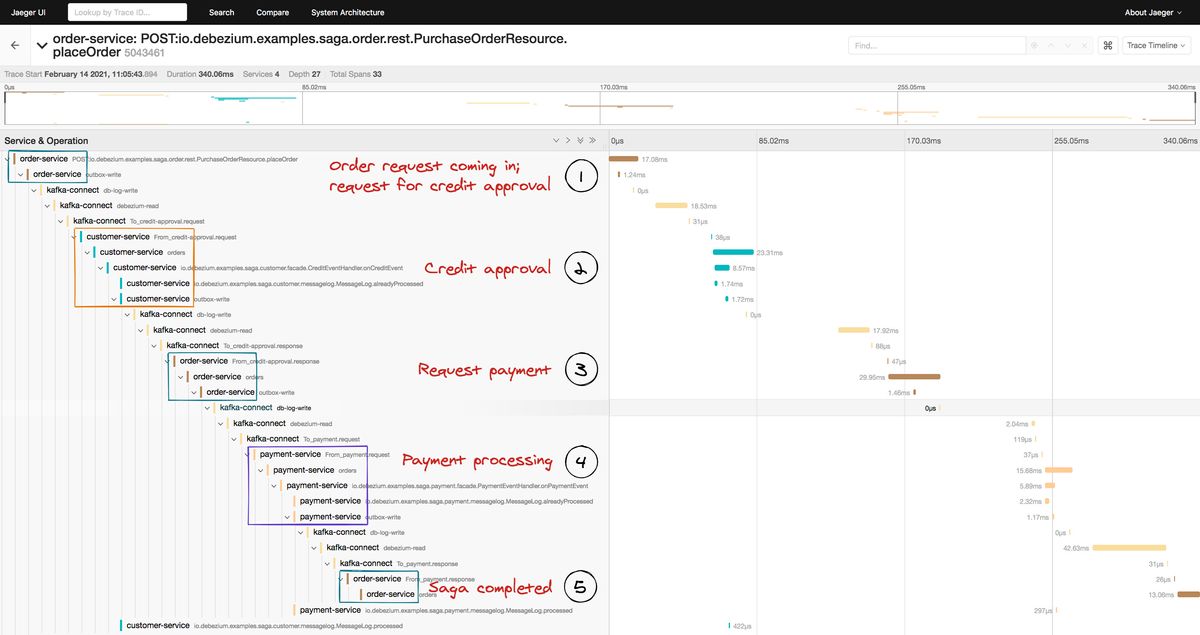Collapse kafka-connect To_credit-approval.request span
Screen dimensions: 1200x635
61,221
